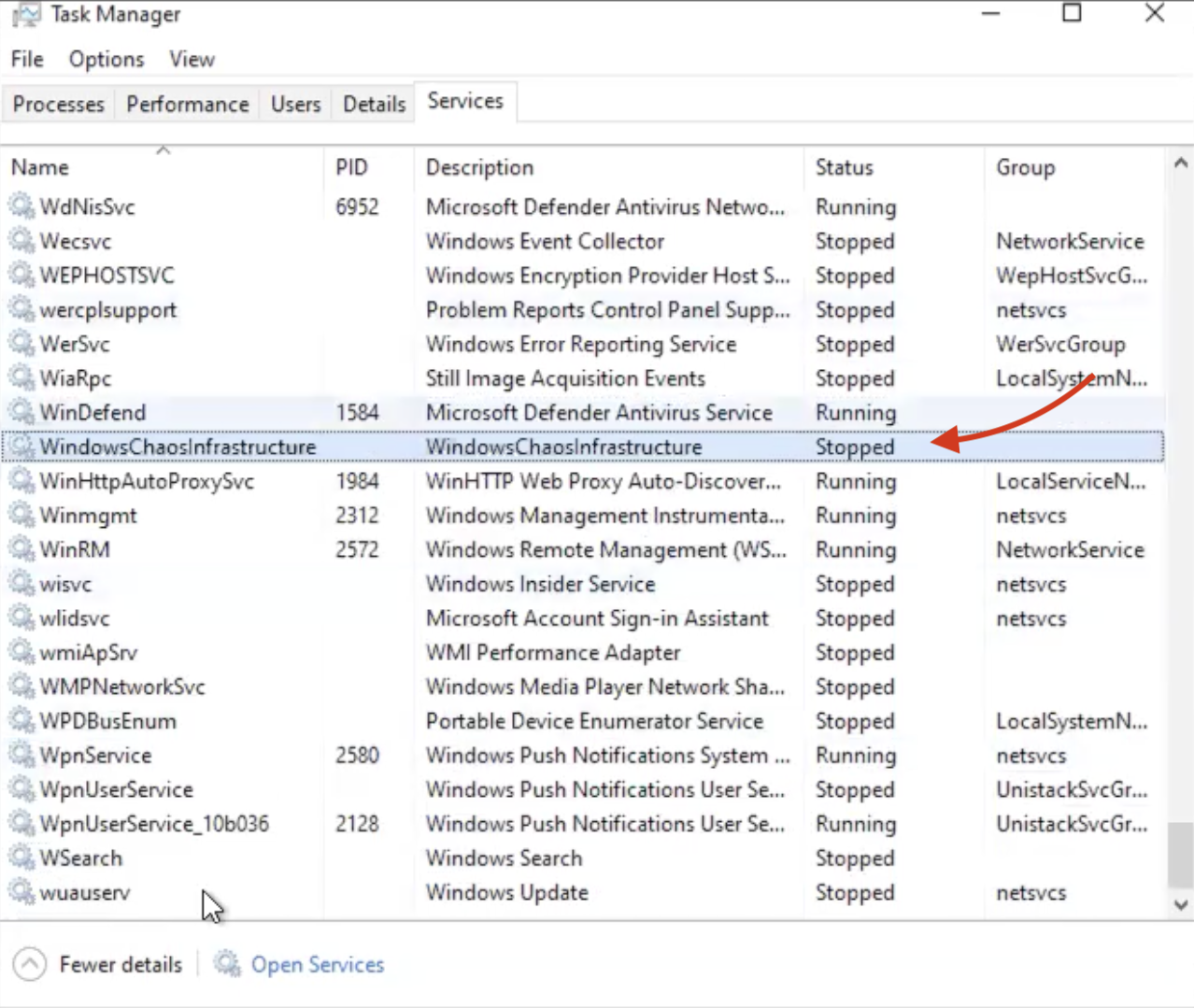Collapse view with Fewer details chevron
The height and width of the screenshot is (1008, 1194).
pos(30,964)
